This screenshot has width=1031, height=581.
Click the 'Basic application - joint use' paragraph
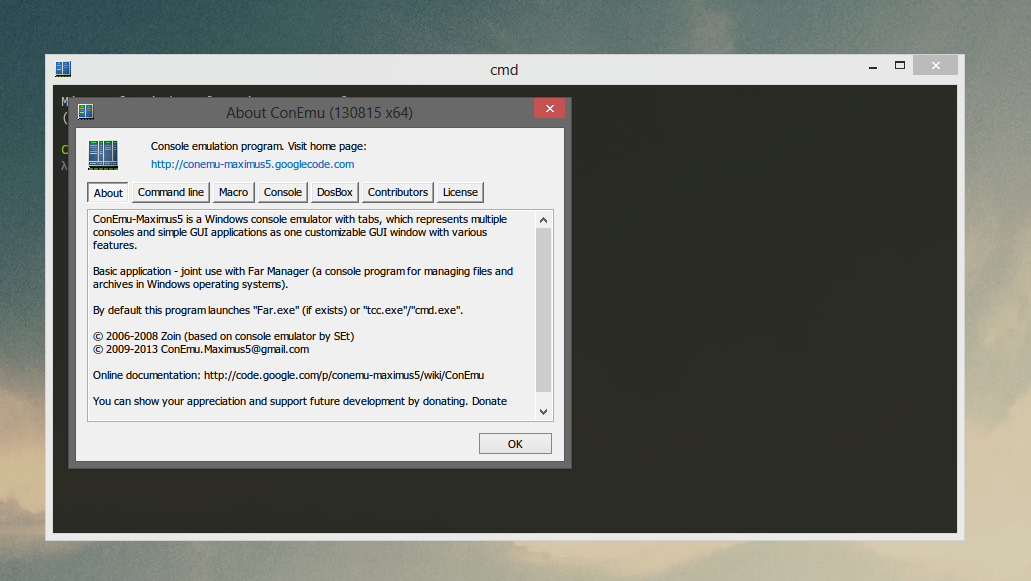point(303,278)
